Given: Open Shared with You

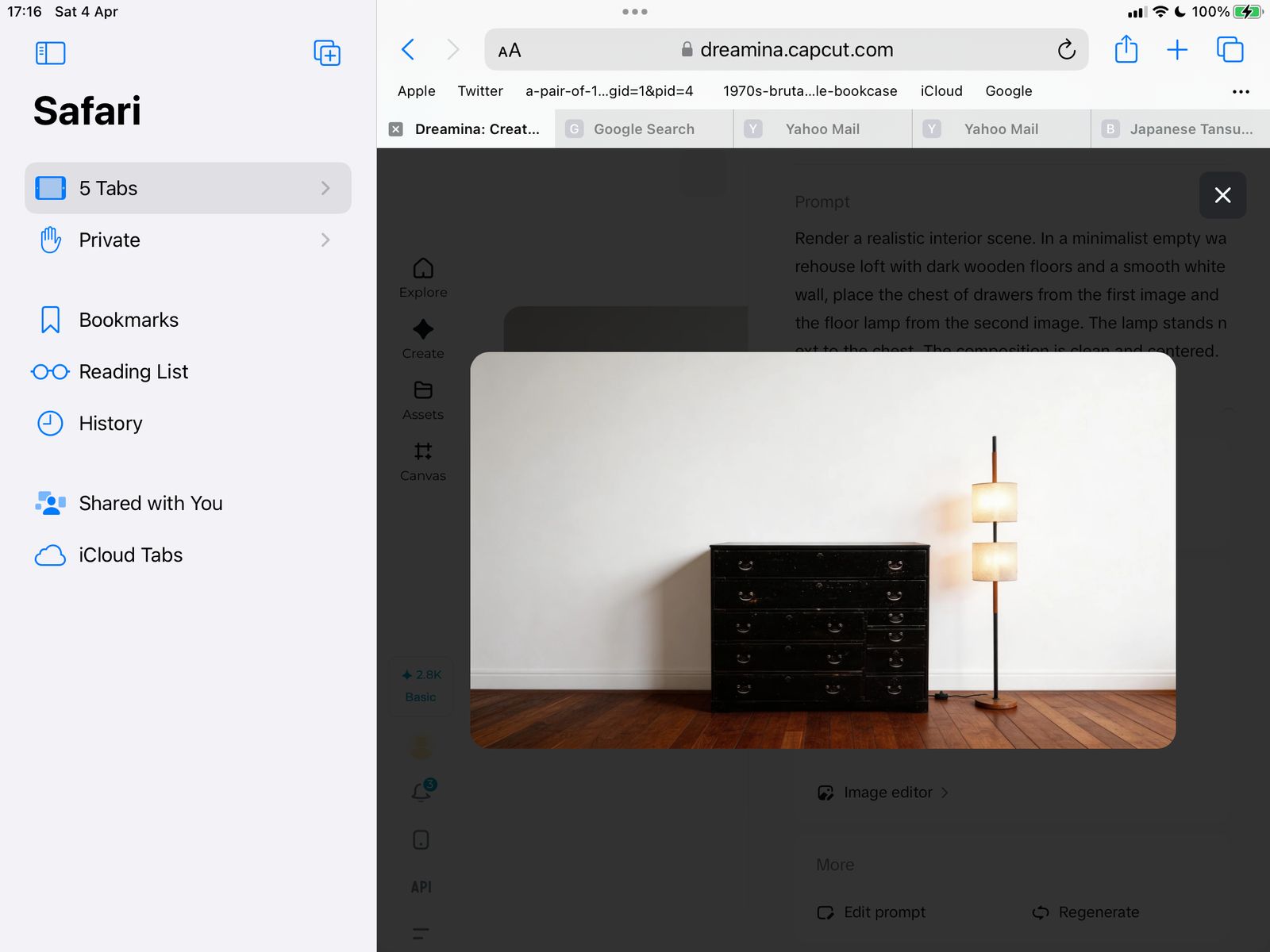Looking at the screenshot, I should tap(188, 503).
